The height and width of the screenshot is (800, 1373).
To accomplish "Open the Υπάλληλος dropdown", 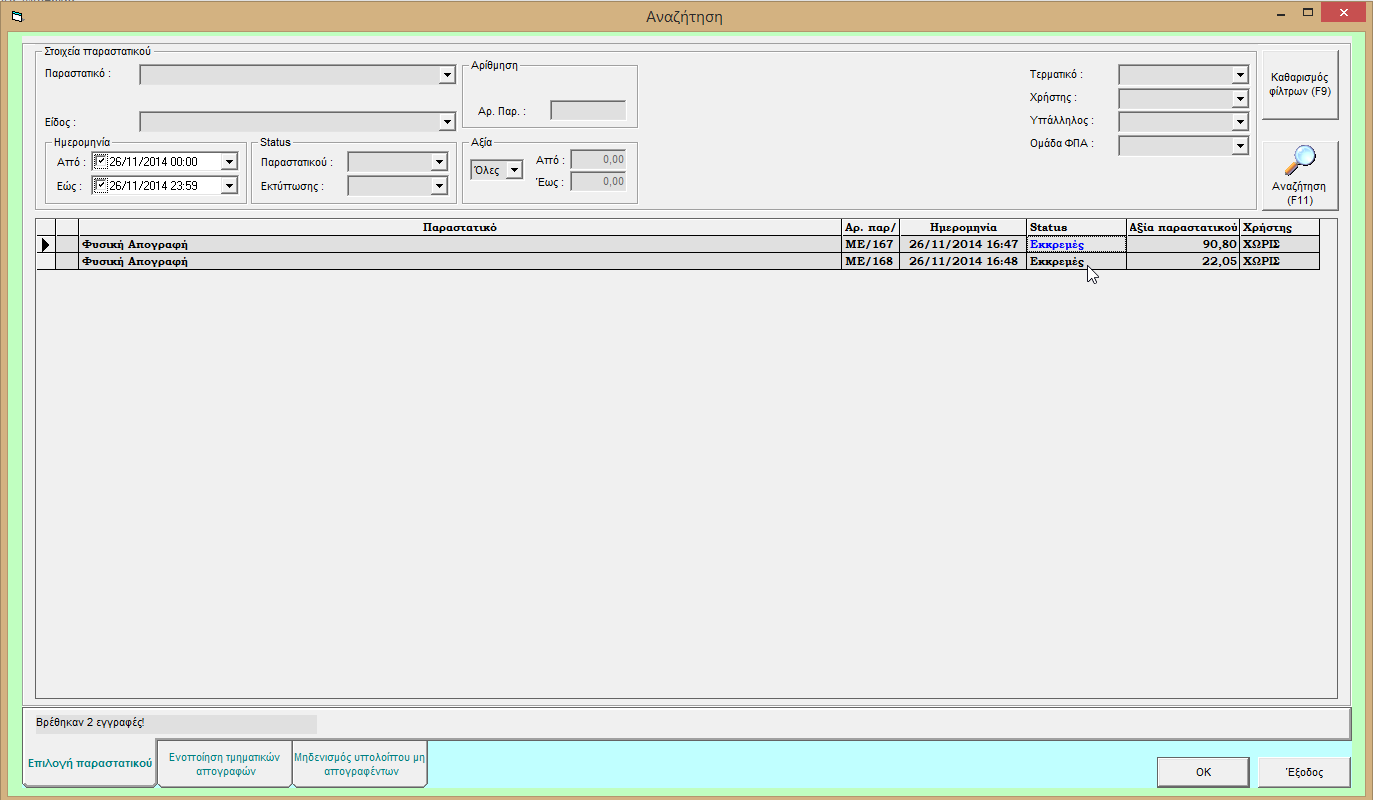I will coord(1240,122).
